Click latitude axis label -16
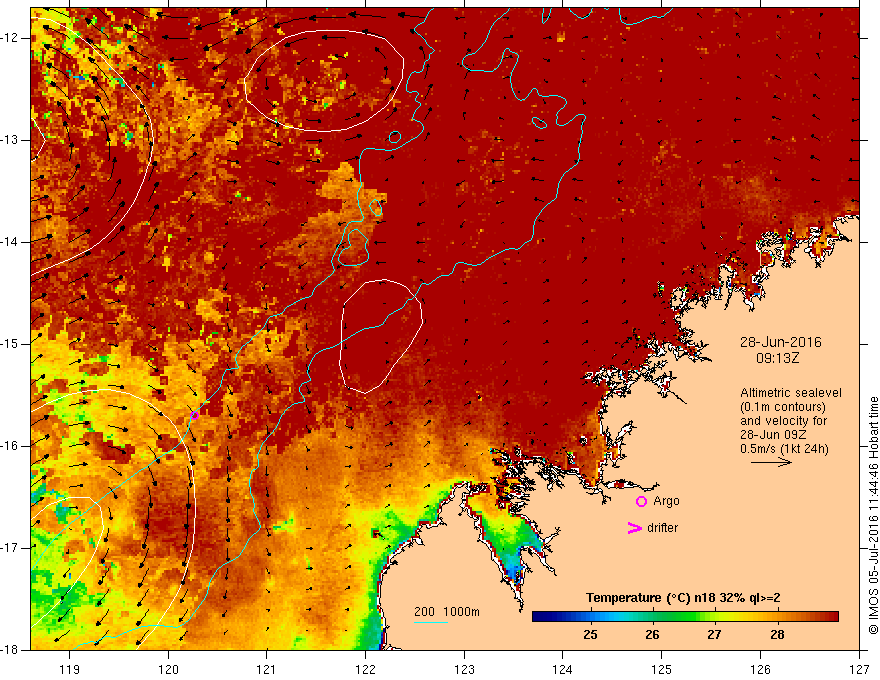 click(11, 446)
